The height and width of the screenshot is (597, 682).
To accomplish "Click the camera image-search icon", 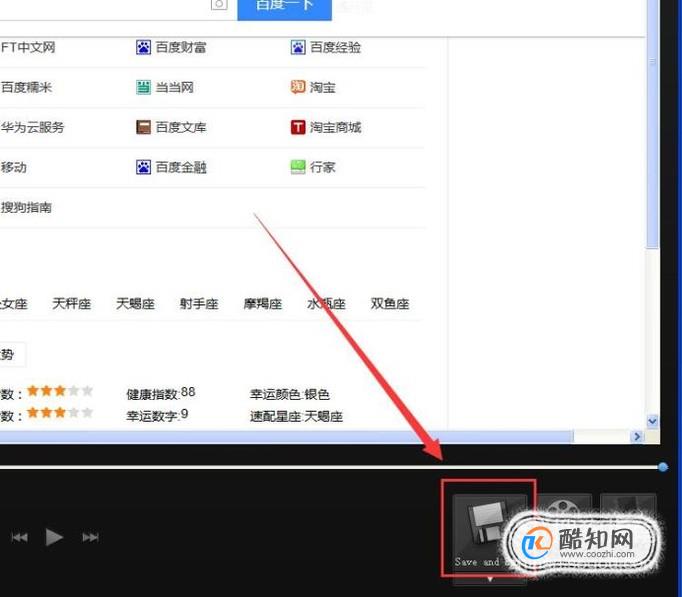I will coord(219,5).
